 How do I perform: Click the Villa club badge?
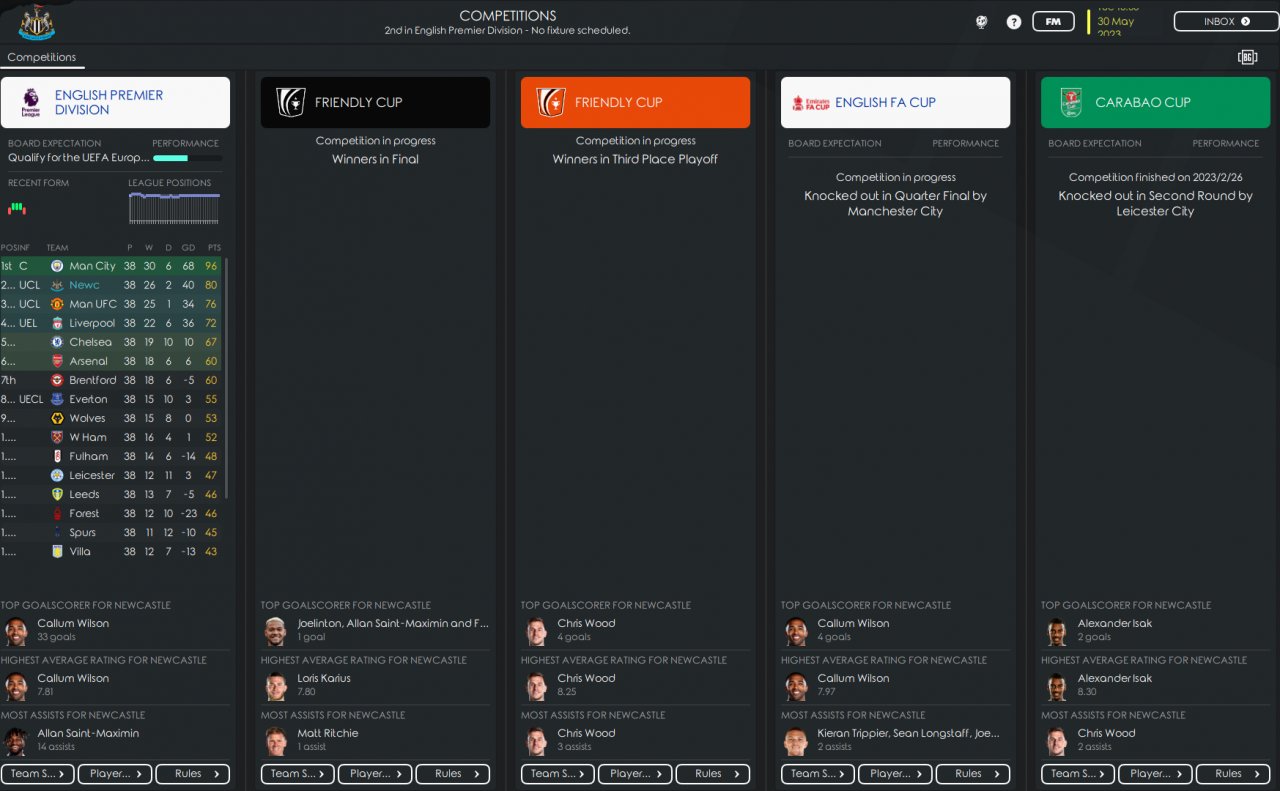(57, 551)
